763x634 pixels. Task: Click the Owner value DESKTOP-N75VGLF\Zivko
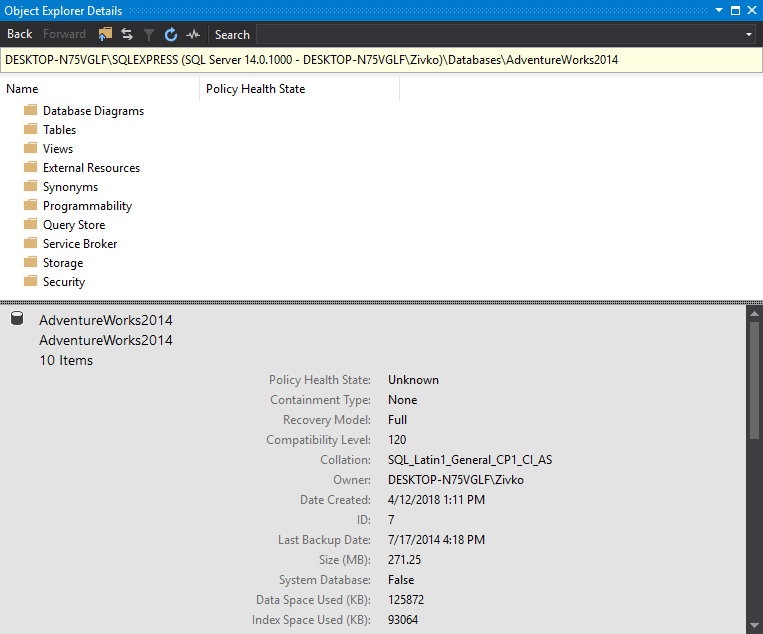point(456,480)
